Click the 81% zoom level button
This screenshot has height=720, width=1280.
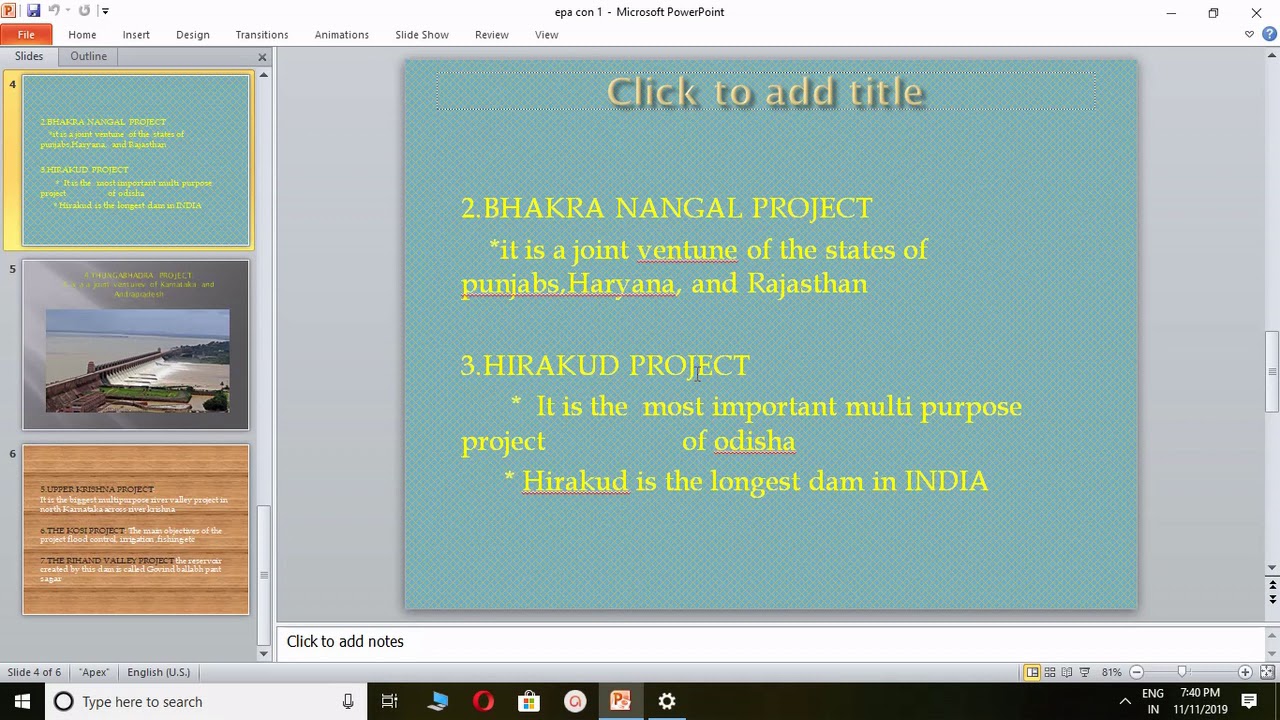point(1111,672)
